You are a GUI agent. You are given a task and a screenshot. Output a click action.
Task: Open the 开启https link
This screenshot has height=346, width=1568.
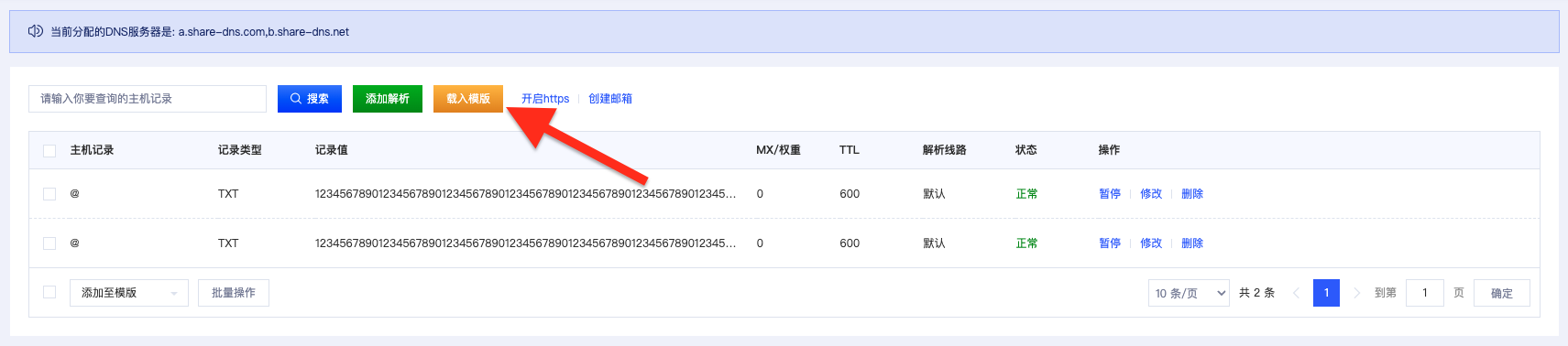click(545, 99)
